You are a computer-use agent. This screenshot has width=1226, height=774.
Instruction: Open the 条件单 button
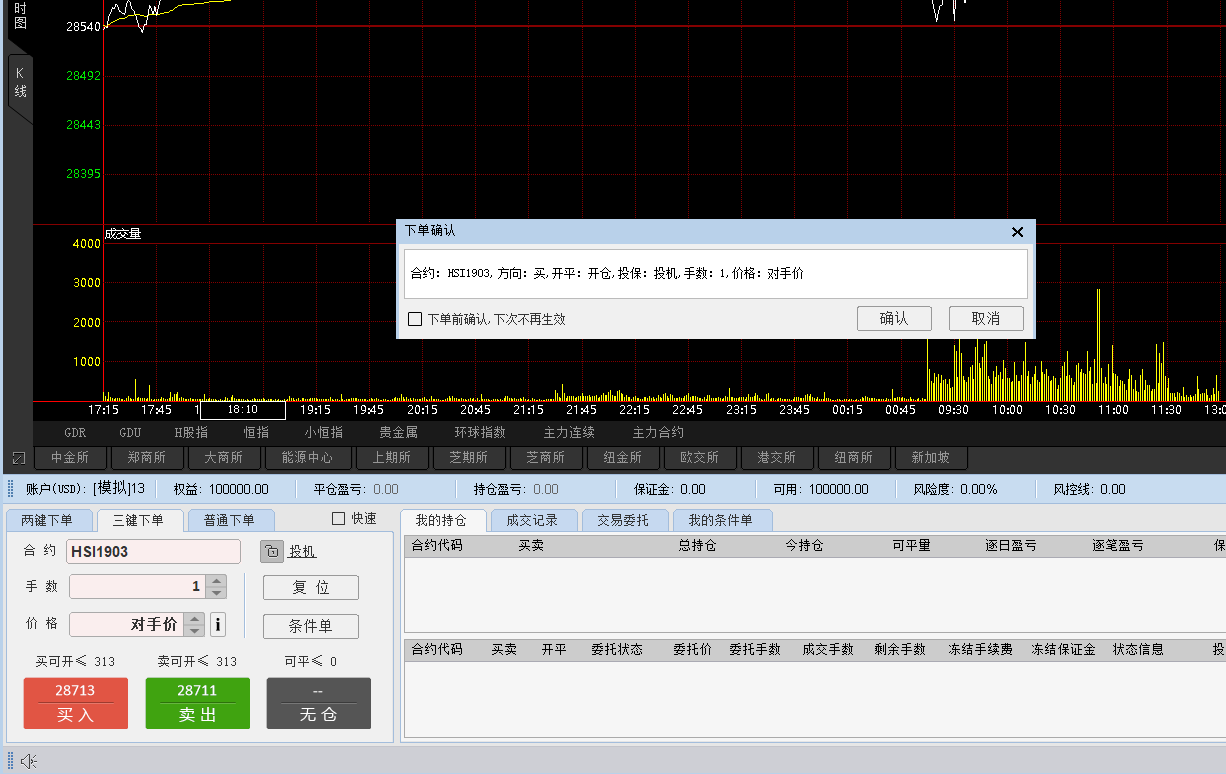click(310, 626)
